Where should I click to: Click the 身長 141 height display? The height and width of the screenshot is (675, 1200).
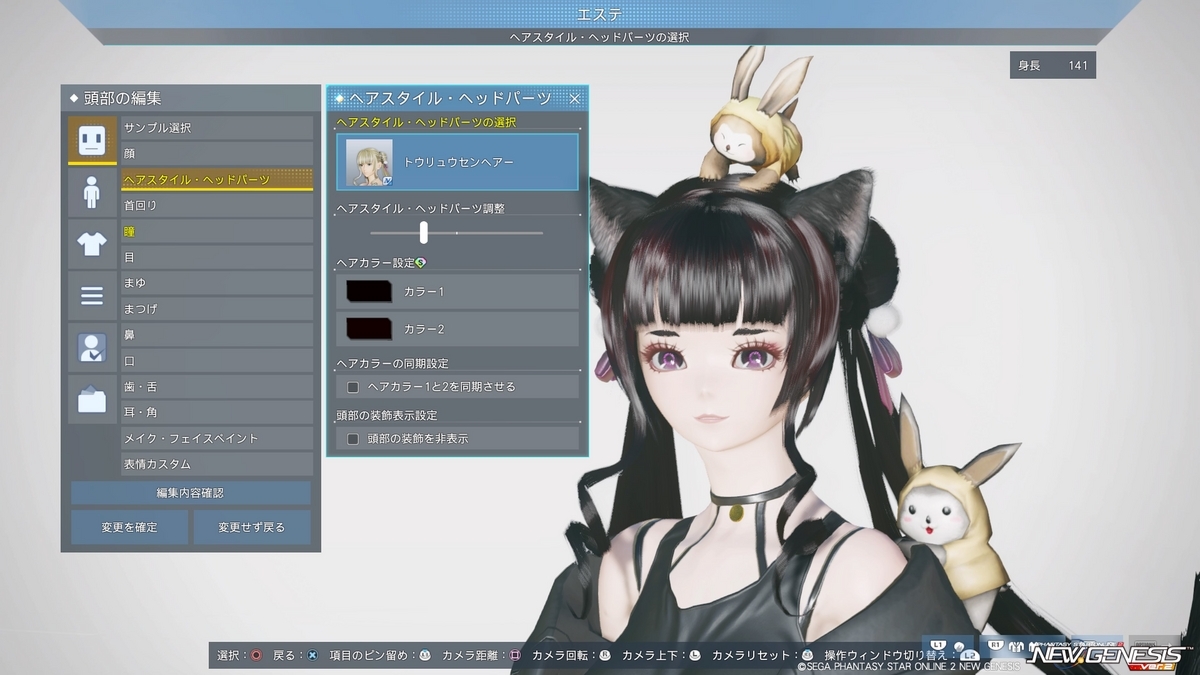[x=1053, y=65]
